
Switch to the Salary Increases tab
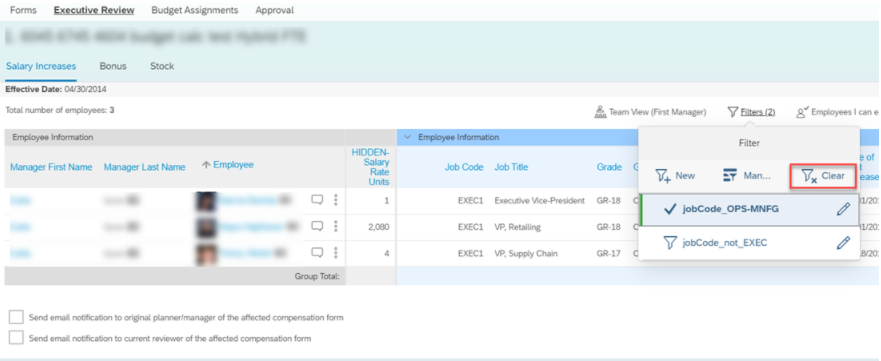[41, 66]
